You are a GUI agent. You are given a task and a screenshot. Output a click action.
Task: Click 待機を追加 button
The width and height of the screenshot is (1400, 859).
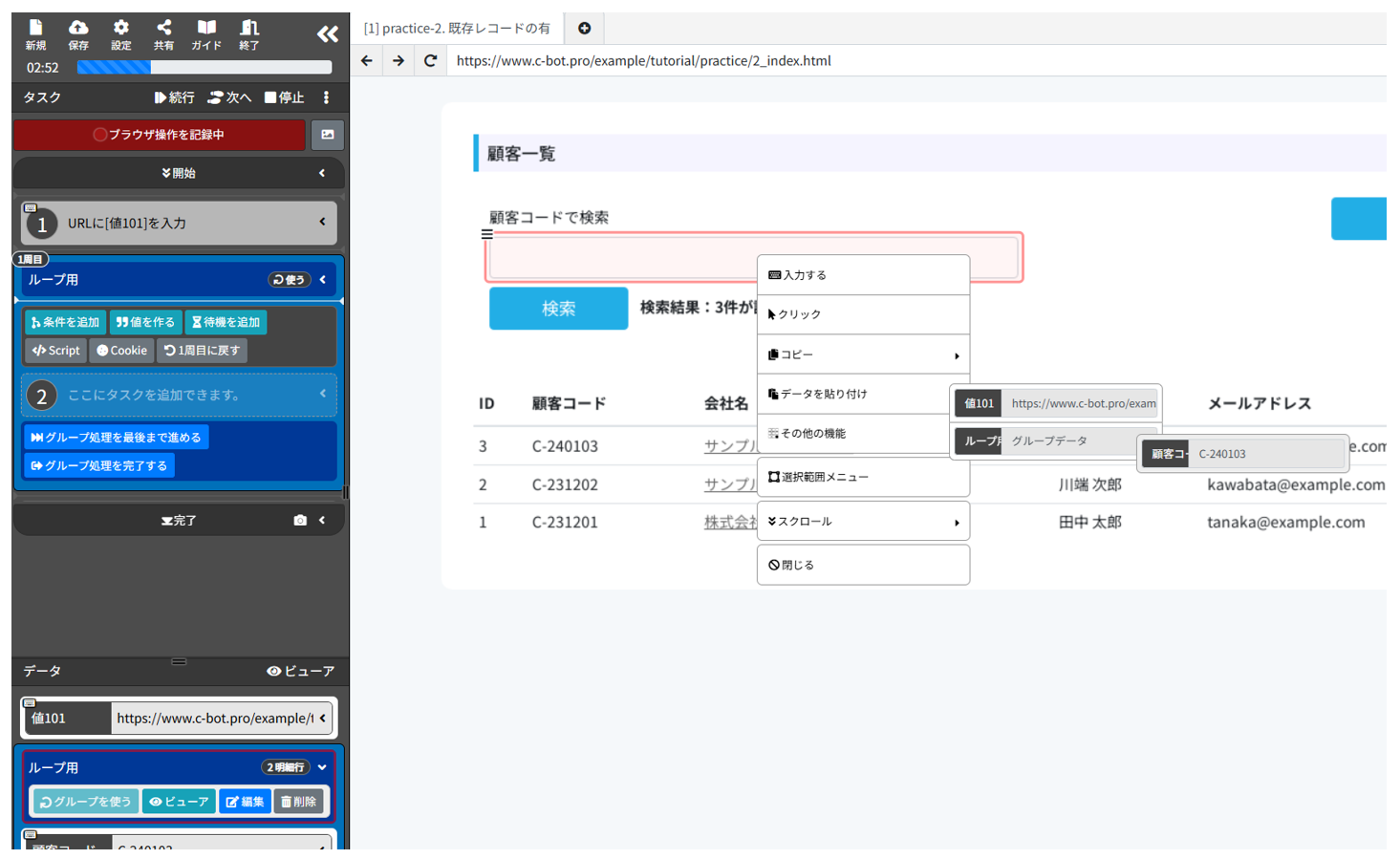pyautogui.click(x=226, y=322)
